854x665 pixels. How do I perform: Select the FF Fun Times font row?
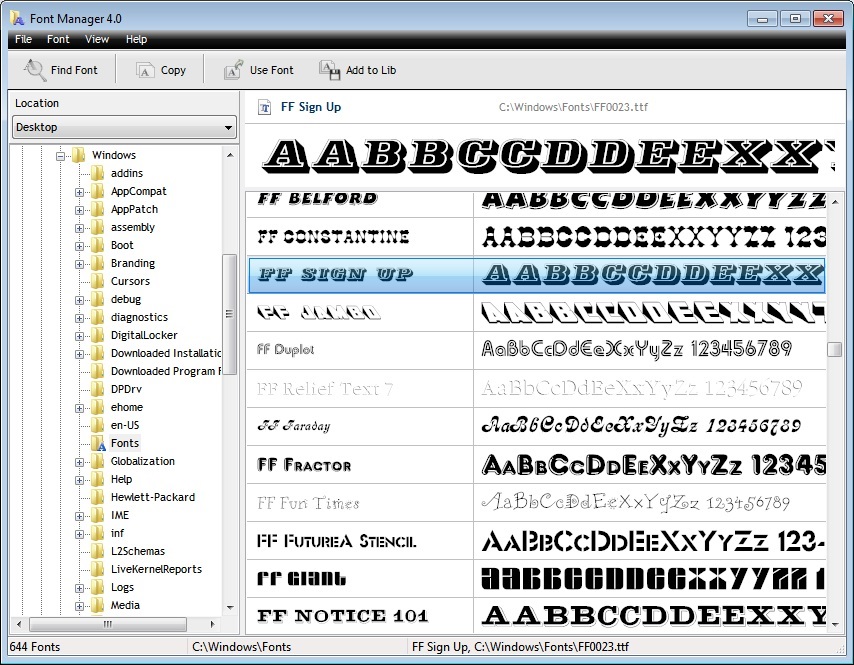coord(536,503)
